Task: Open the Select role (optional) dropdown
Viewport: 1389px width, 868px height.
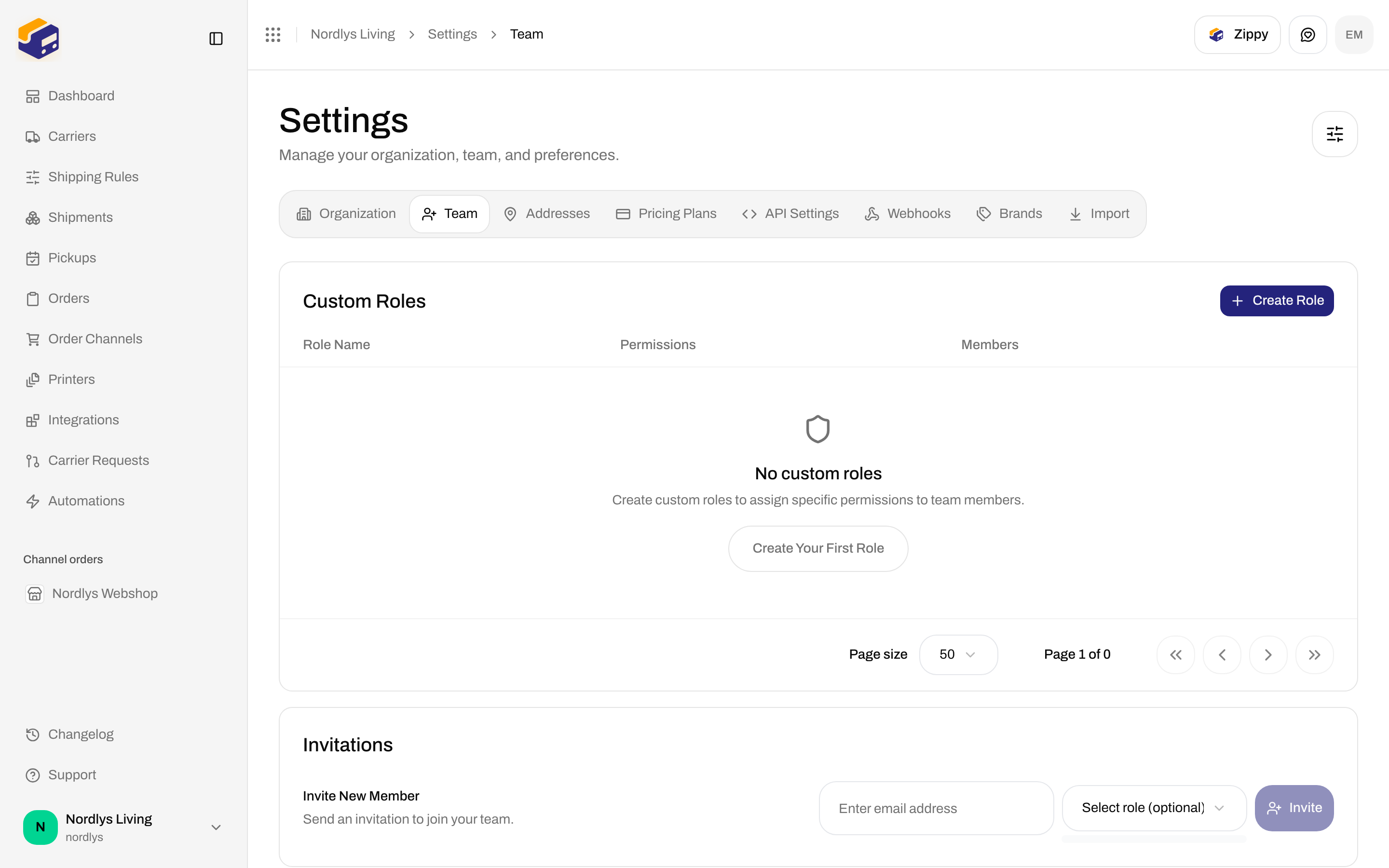Action: tap(1154, 808)
